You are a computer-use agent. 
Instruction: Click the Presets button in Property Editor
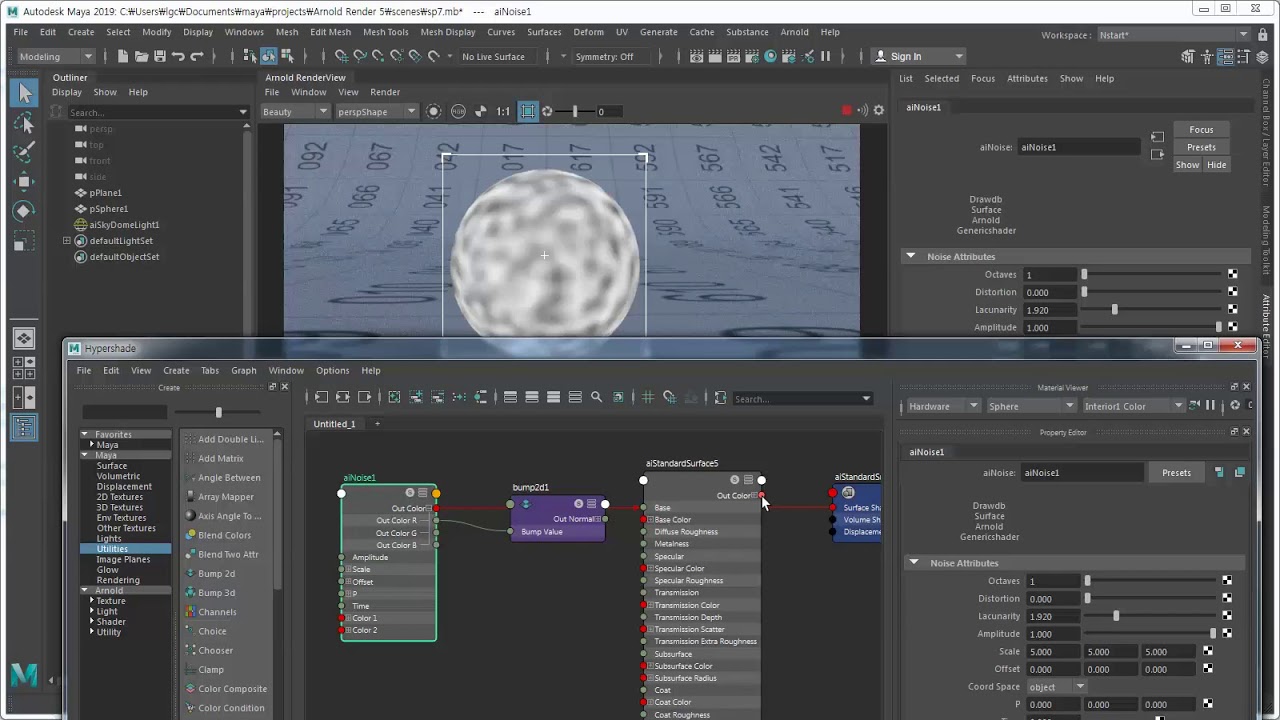[x=1176, y=473]
